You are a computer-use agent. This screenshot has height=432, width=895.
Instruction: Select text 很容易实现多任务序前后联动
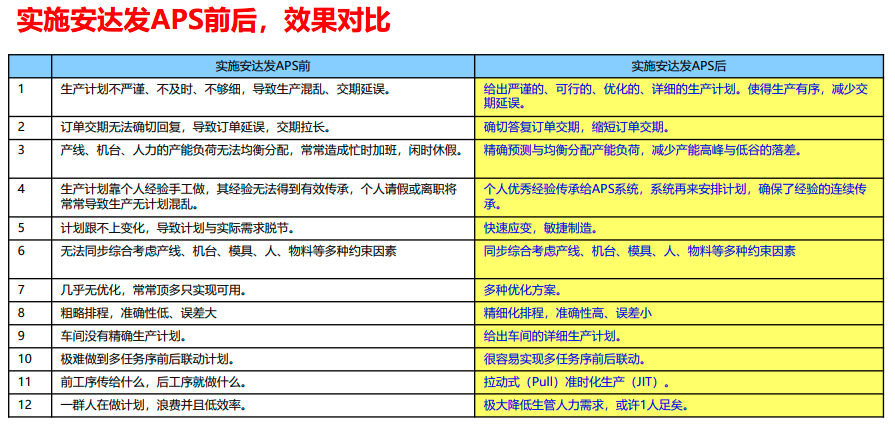coord(562,359)
